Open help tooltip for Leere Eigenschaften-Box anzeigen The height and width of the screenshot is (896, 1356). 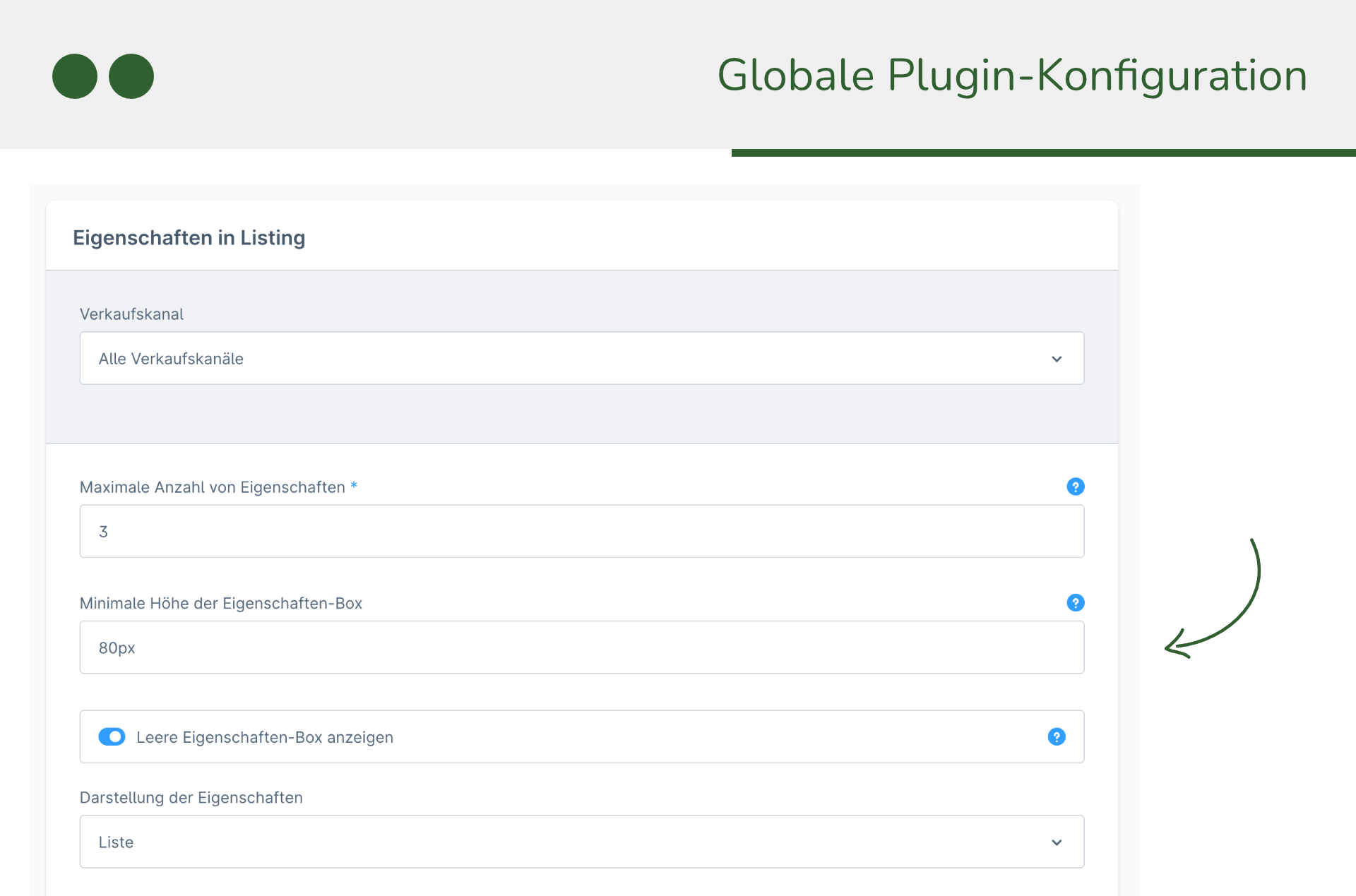coord(1056,737)
